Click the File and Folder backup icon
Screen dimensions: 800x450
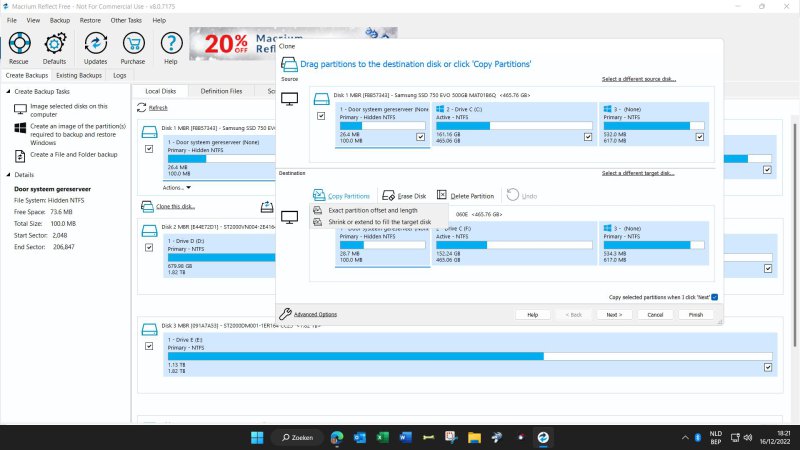20,156
